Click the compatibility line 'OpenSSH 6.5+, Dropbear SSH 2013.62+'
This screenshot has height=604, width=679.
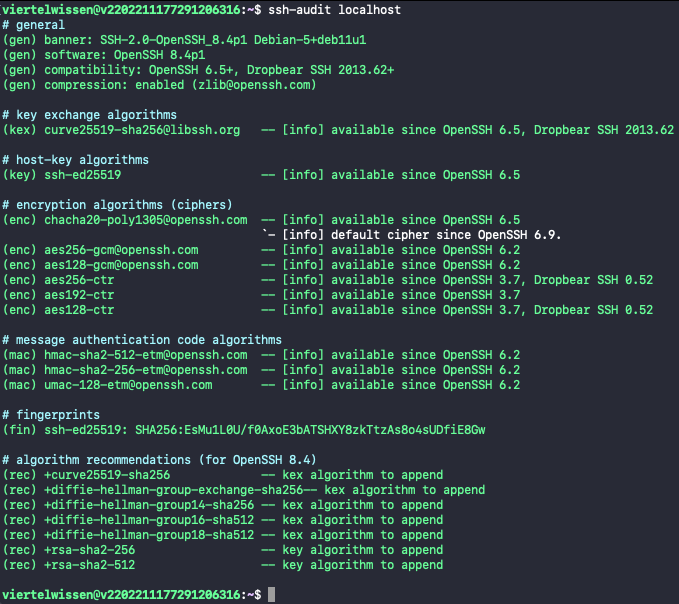[x=272, y=70]
